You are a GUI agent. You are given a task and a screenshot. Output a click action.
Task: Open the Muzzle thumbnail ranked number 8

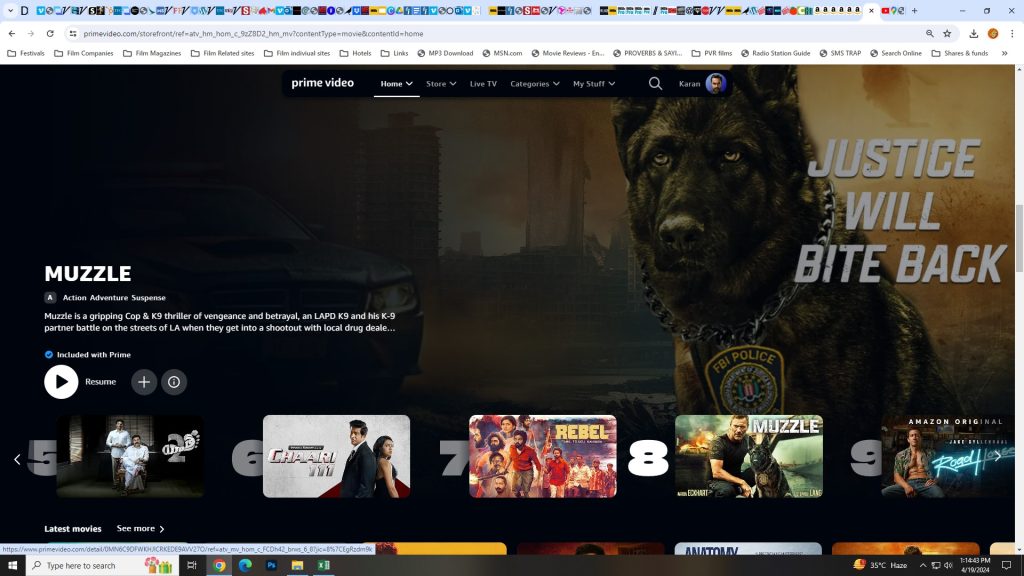click(x=749, y=456)
